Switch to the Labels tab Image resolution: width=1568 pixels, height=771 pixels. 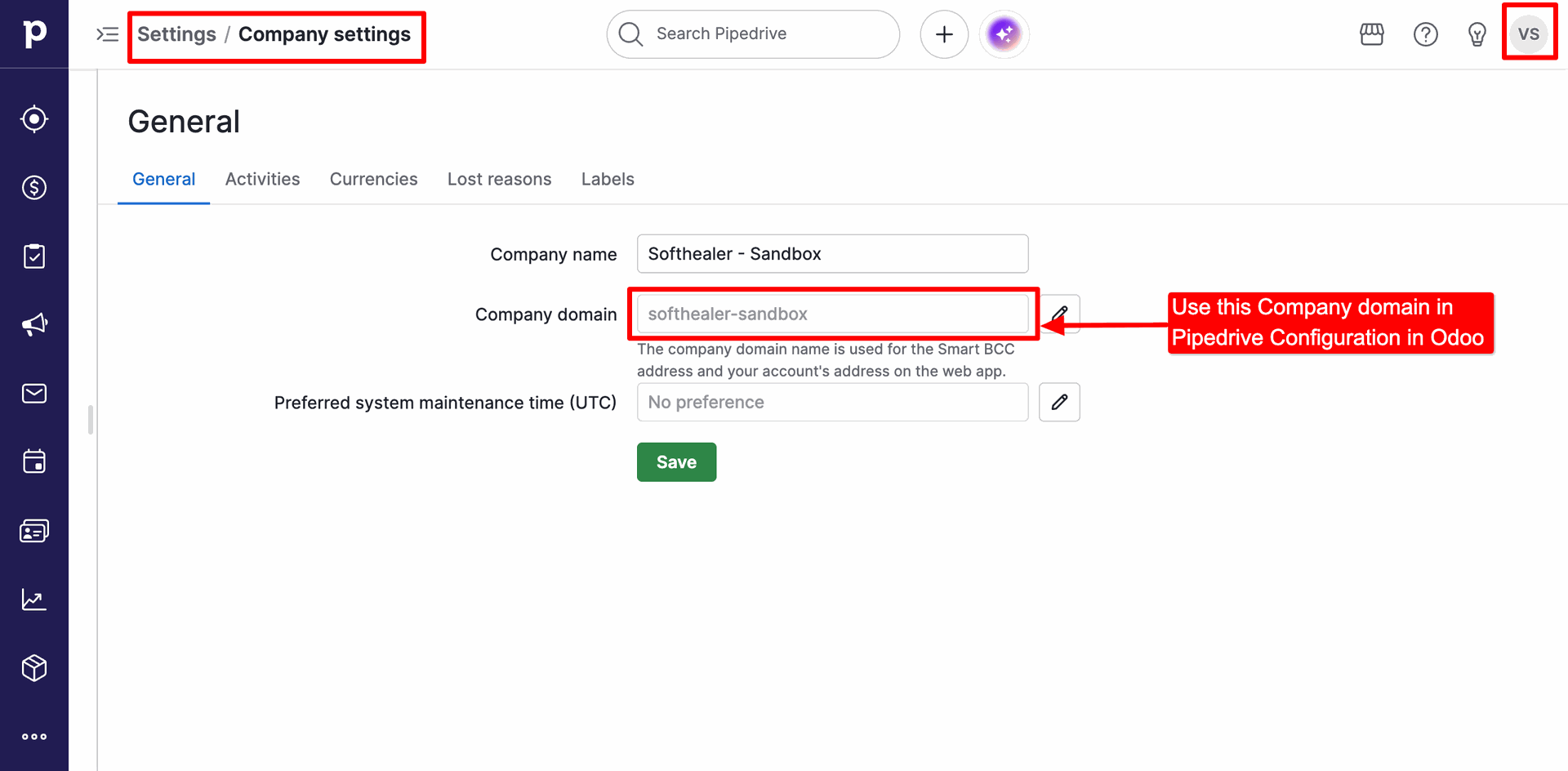pos(608,180)
